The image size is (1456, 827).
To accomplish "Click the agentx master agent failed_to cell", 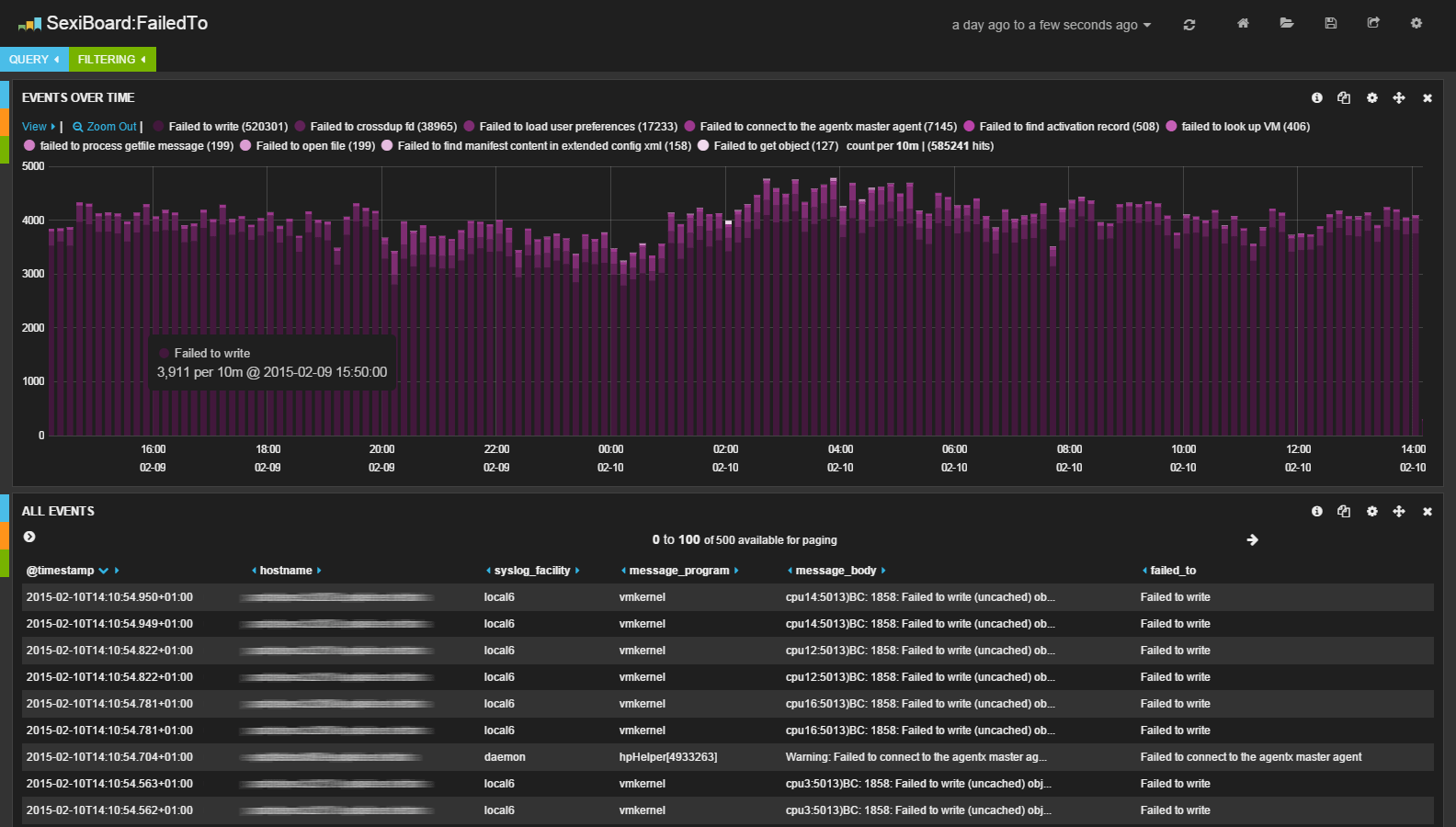I will click(1251, 757).
